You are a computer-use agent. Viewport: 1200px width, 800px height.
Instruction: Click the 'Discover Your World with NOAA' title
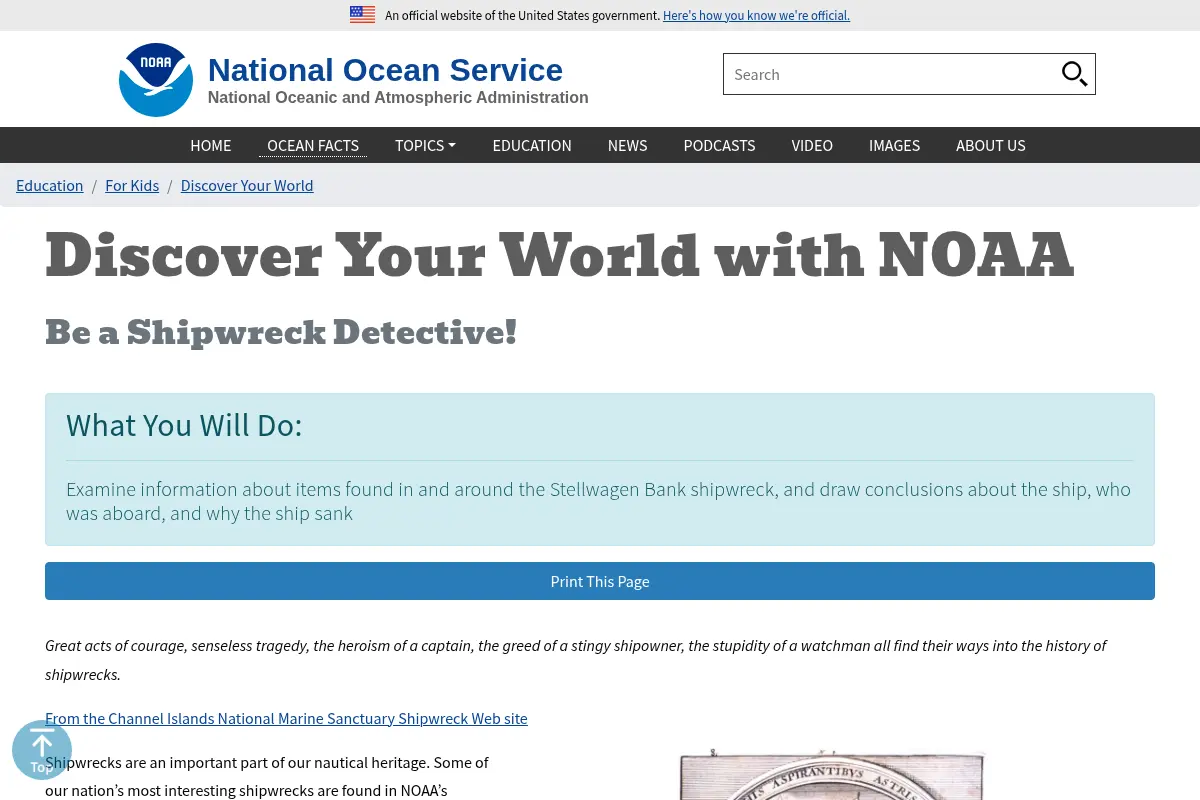559,255
